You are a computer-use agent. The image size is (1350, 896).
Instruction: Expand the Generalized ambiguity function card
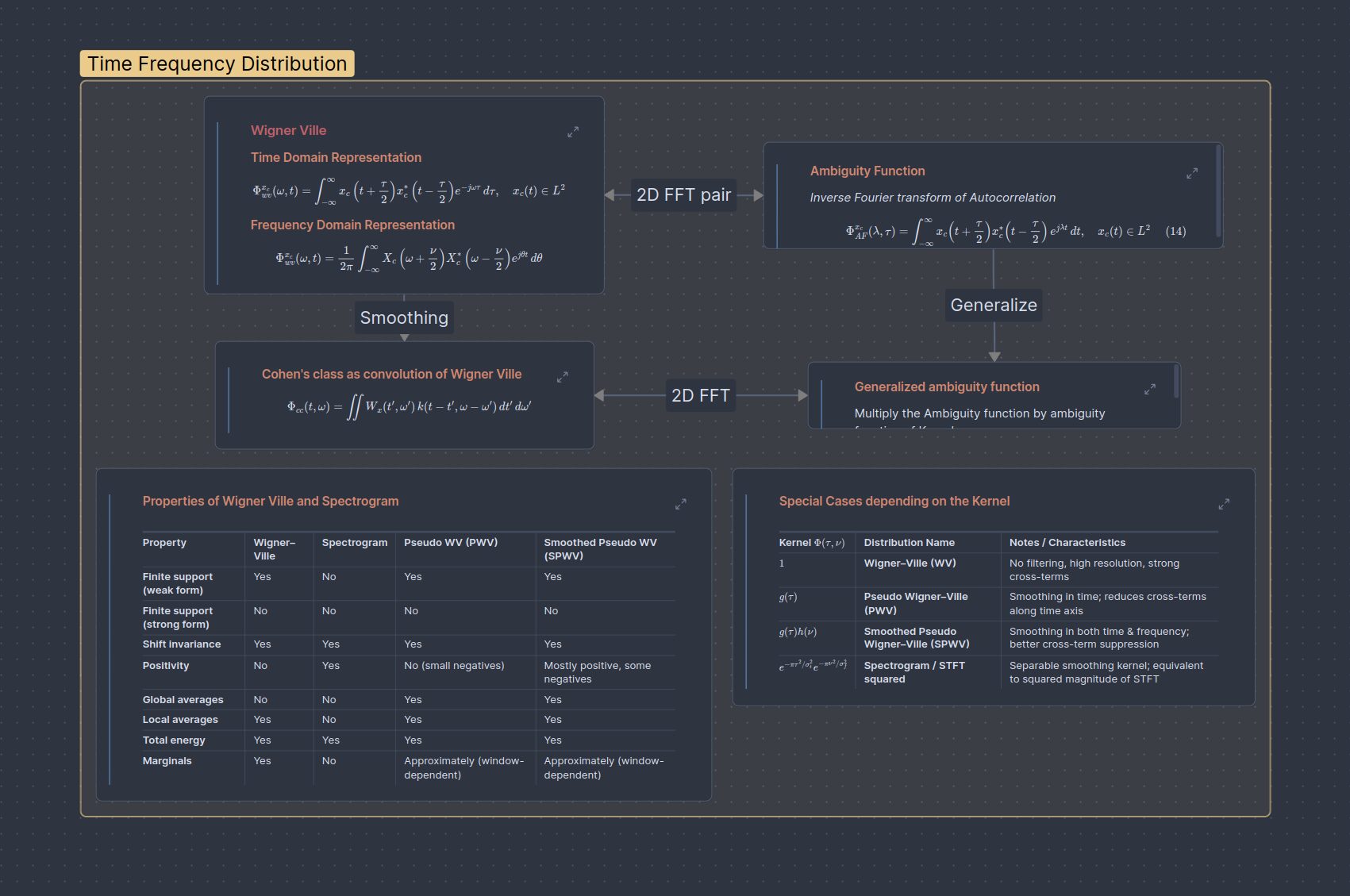tap(1149, 390)
